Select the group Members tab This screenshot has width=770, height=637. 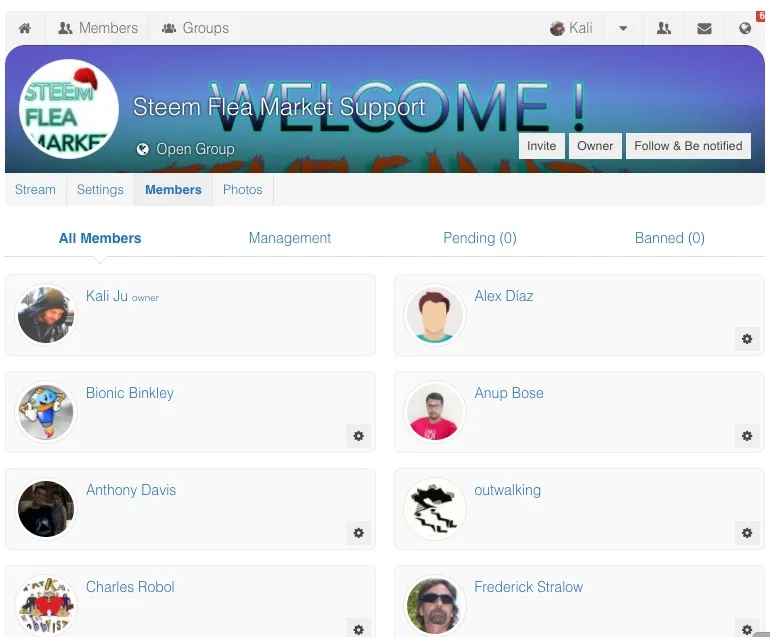click(x=173, y=190)
